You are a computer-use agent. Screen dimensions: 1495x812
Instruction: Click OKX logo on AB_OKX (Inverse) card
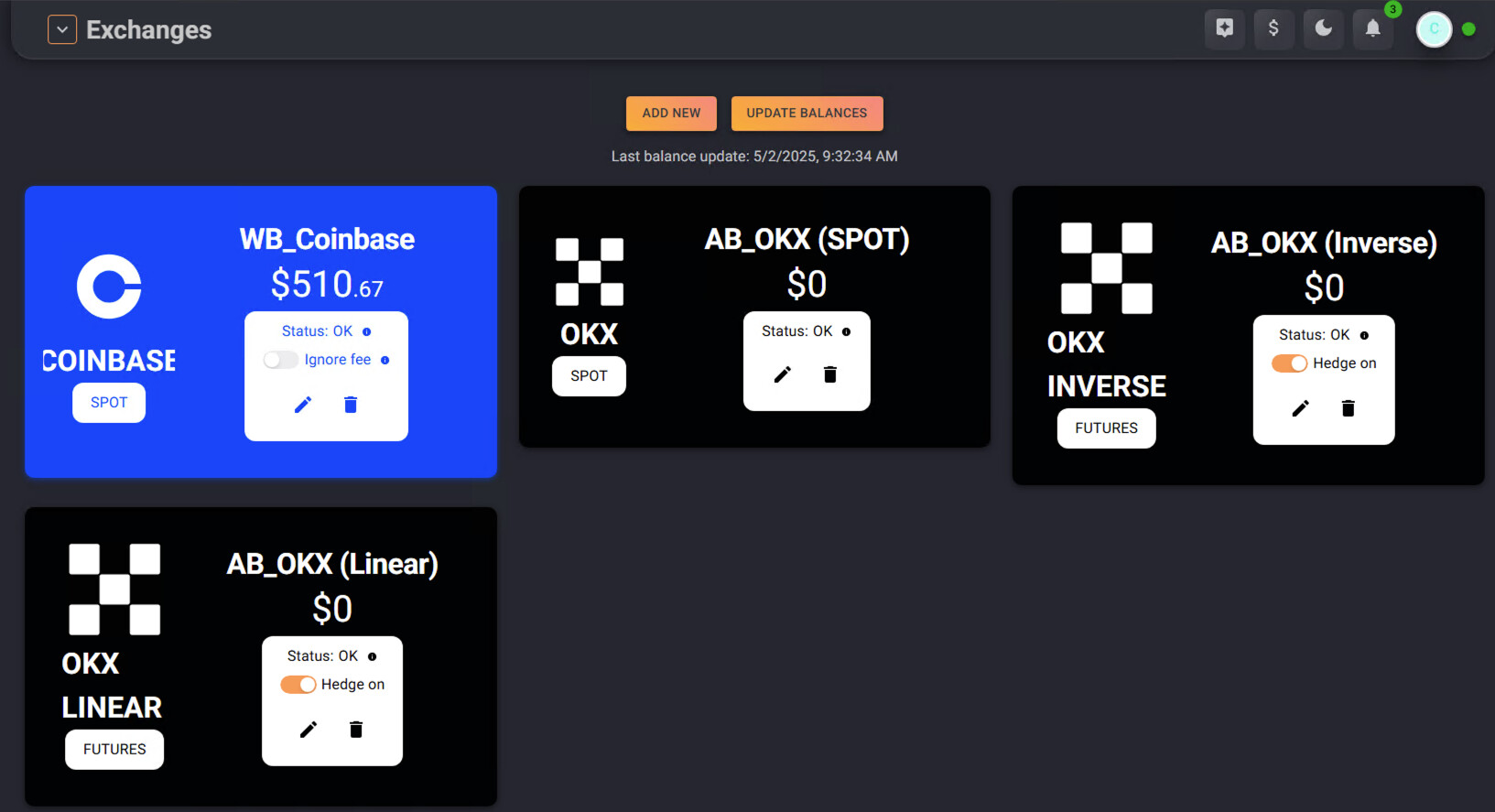point(1107,268)
